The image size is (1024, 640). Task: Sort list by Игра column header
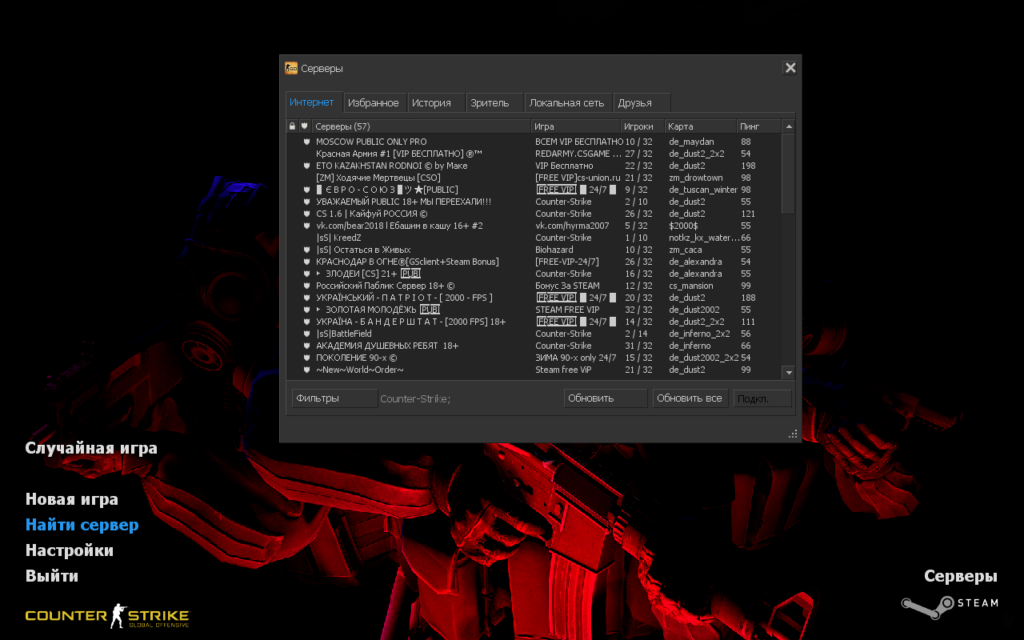(575, 126)
